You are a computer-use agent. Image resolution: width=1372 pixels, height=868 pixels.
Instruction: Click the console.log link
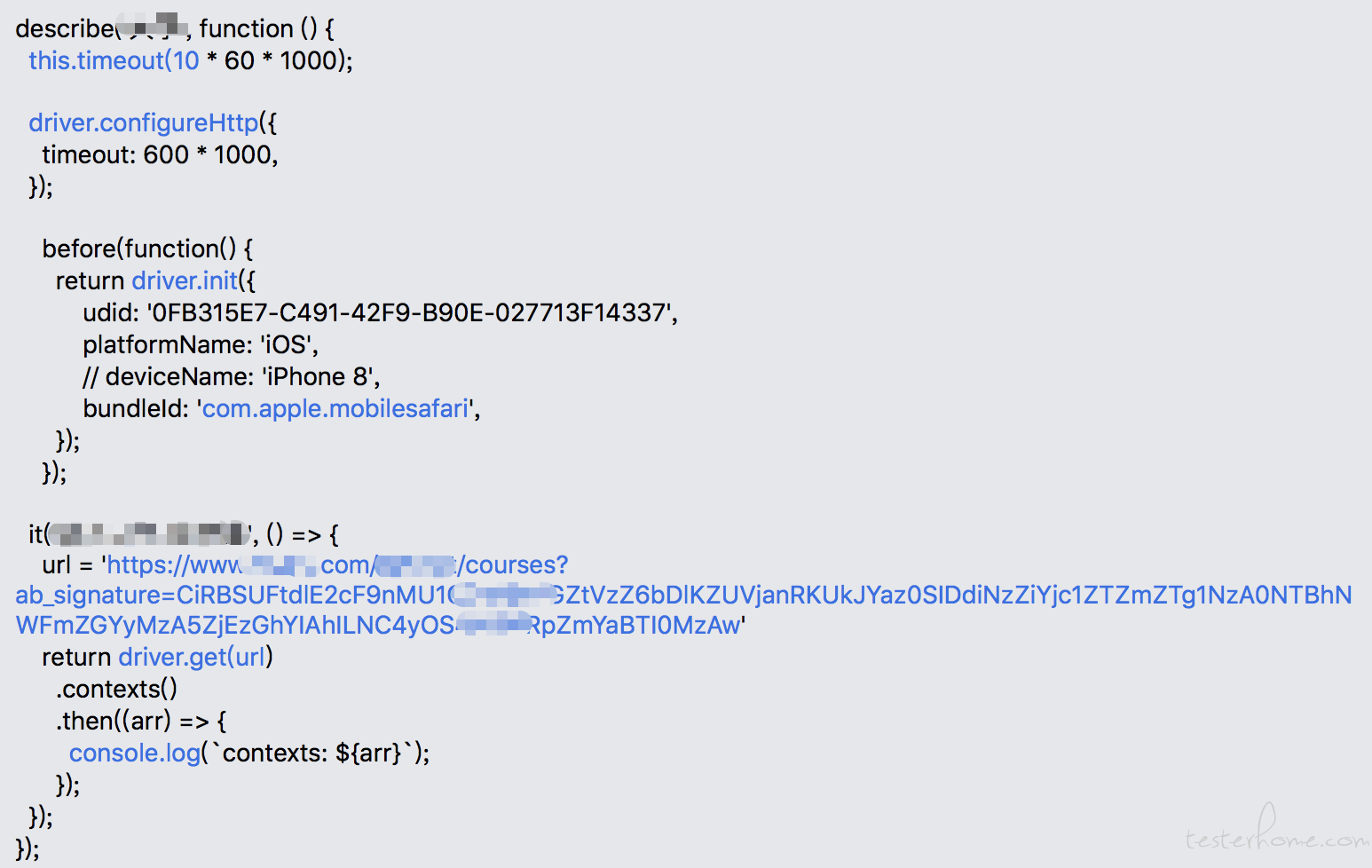point(135,753)
